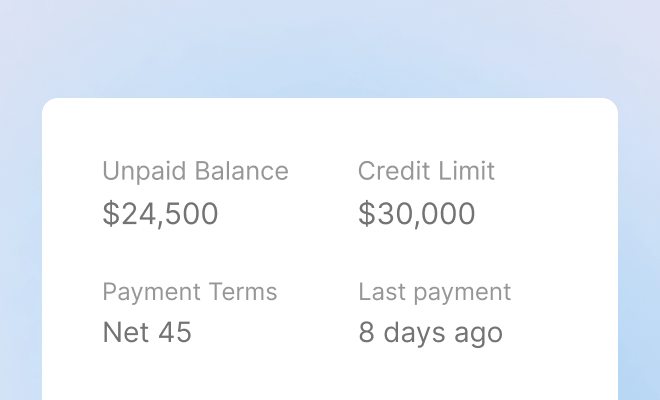Click the card's top-right rounded corner
This screenshot has width=660, height=400.
click(x=610, y=106)
